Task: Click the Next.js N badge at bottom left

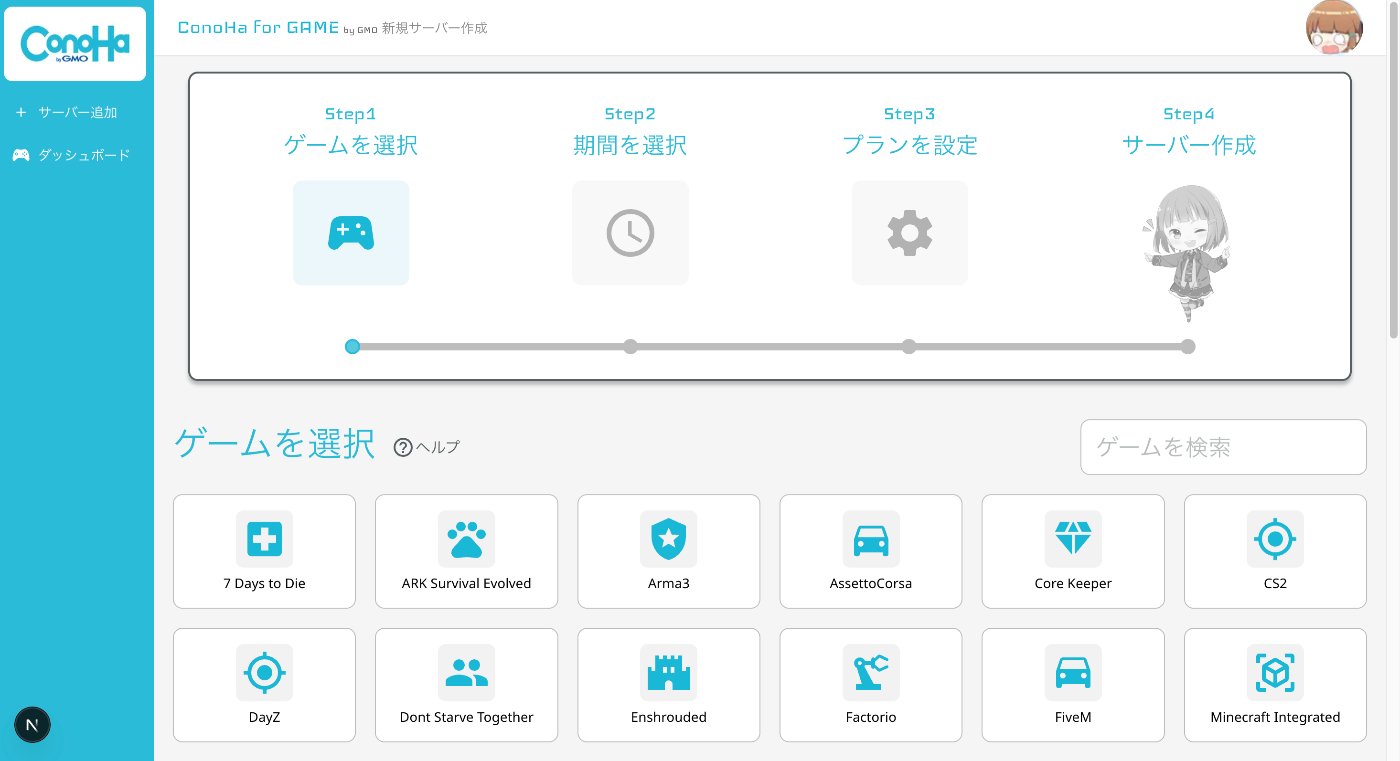Action: [x=32, y=725]
